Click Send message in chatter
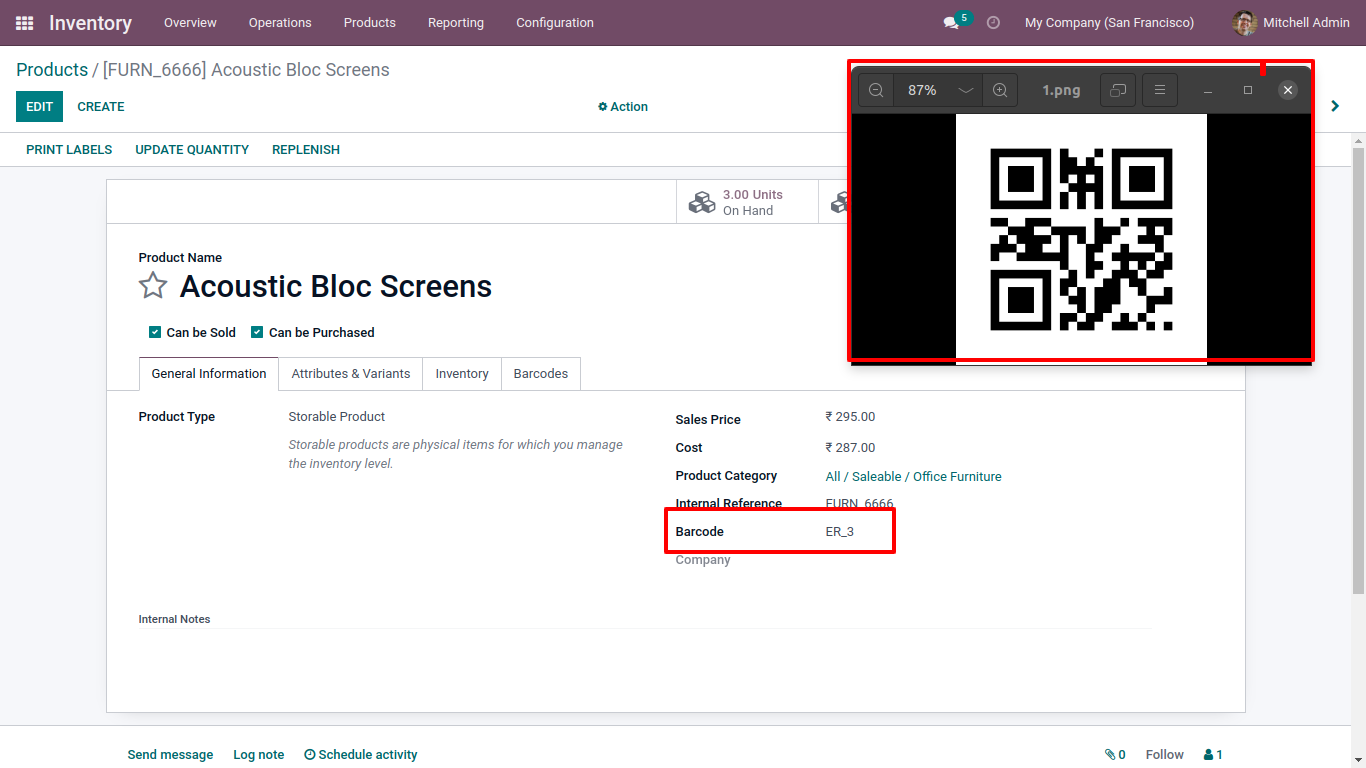 coord(170,755)
